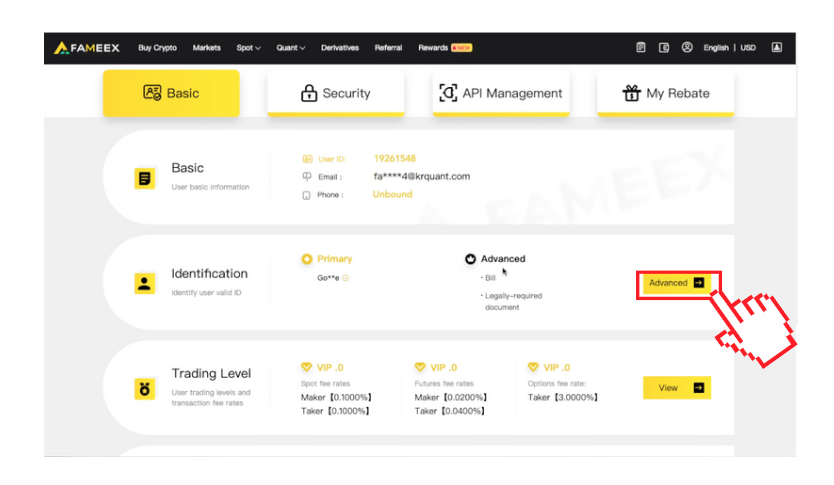Screen dimensions: 834x485
Task: Click the Options Taker 3.0000% rate
Action: 563,397
